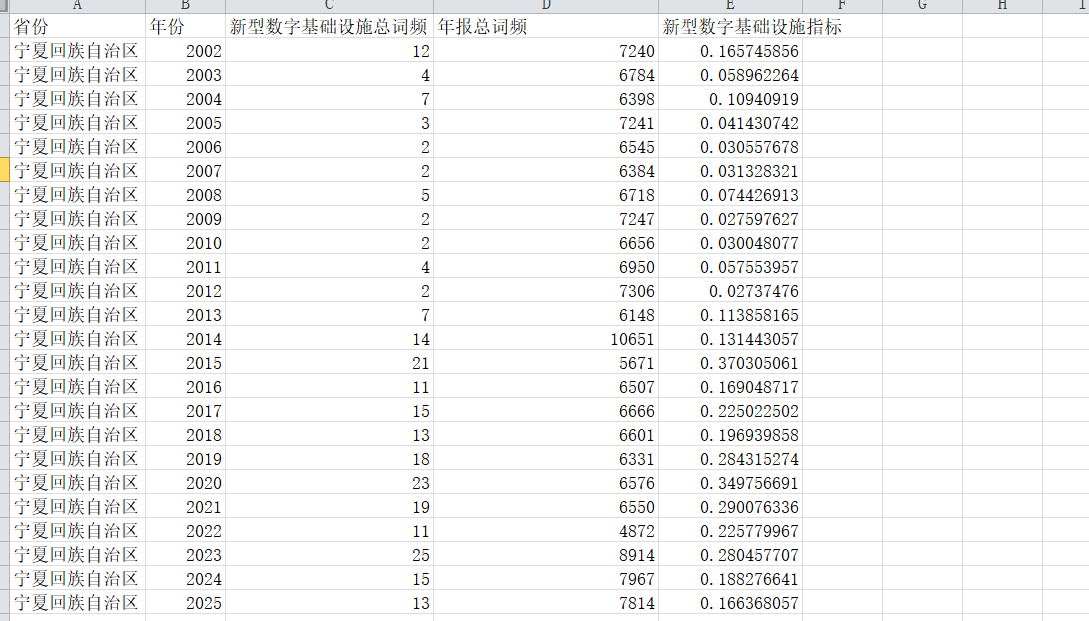The image size is (1089, 621).
Task: Click the 年份 header cell
Action: click(x=185, y=27)
